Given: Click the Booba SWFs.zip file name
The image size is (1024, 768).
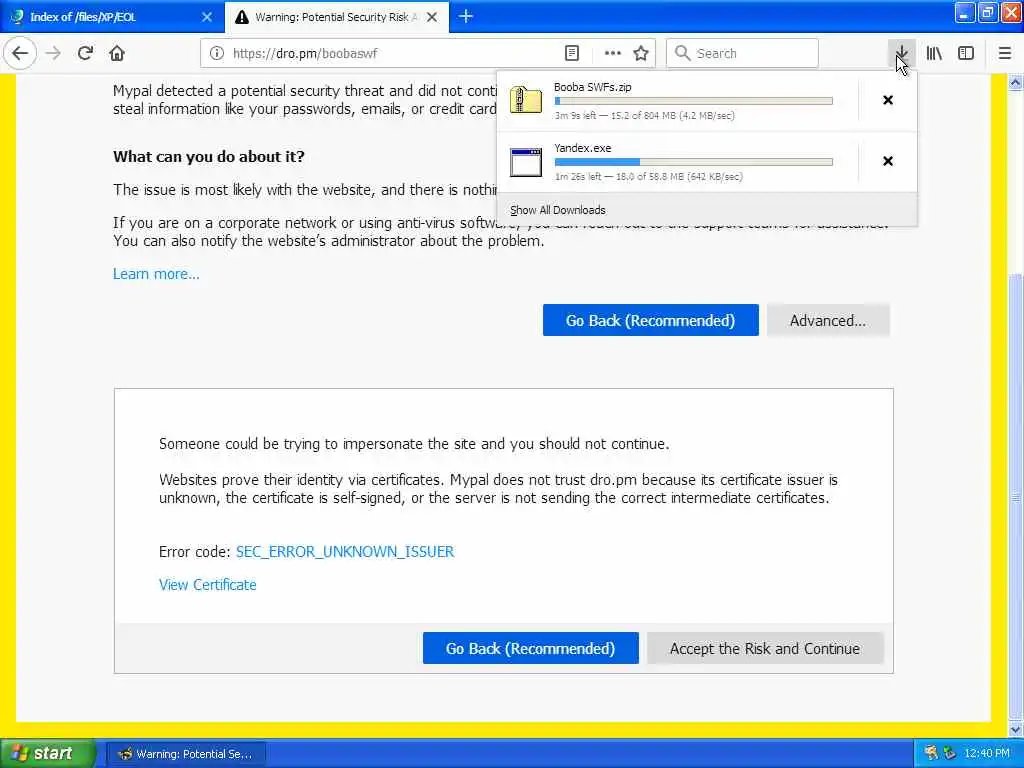Looking at the screenshot, I should 592,87.
